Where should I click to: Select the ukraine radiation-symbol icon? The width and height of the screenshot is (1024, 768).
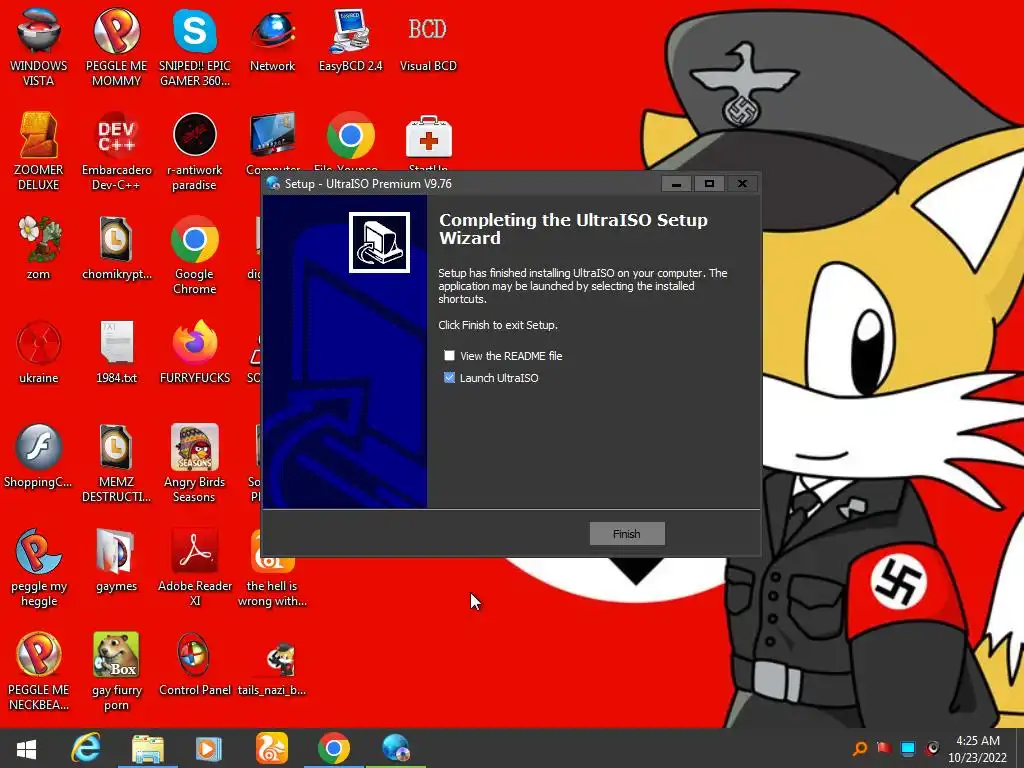(x=39, y=351)
